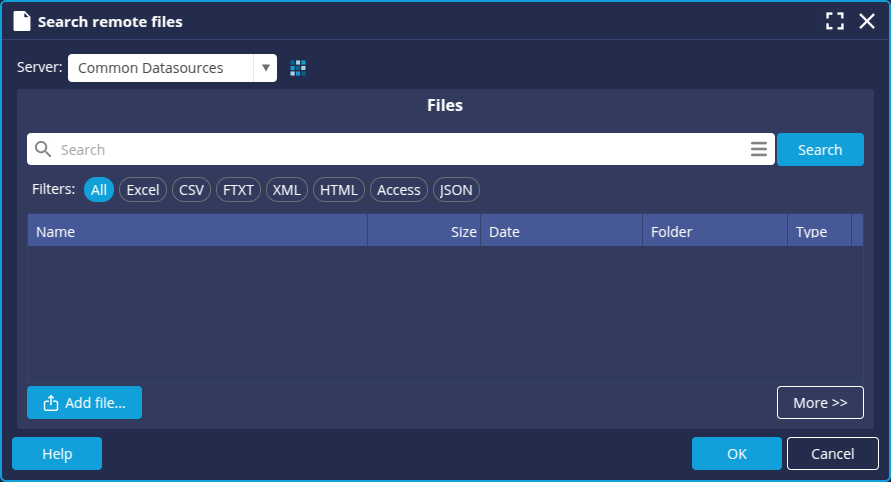Close the Search remote files dialog
Image resolution: width=891 pixels, height=482 pixels.
[867, 21]
